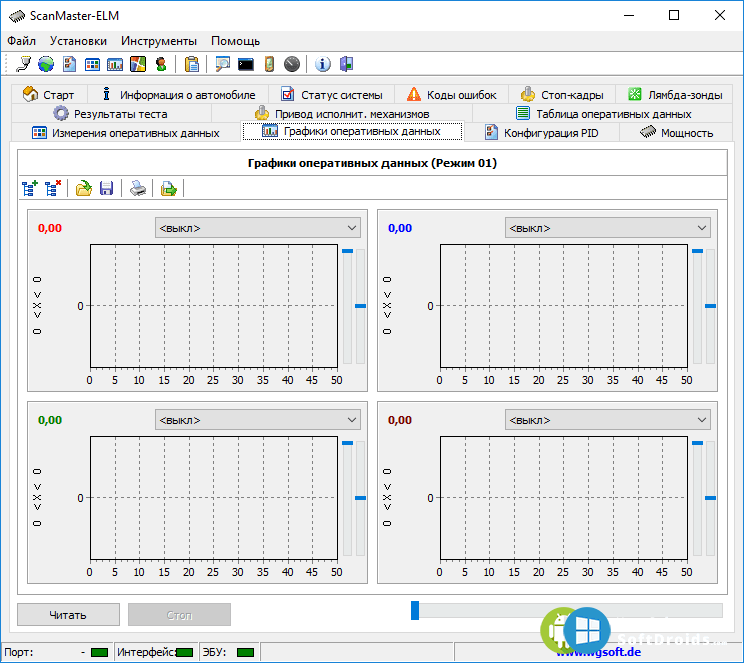Open the Установки menu

point(78,41)
